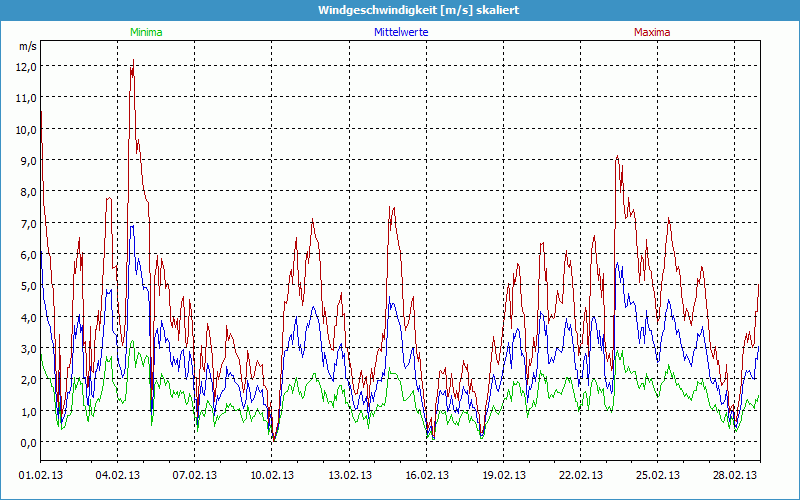Click the red Maxima legend label
Screen dimensions: 800x500
(652, 32)
